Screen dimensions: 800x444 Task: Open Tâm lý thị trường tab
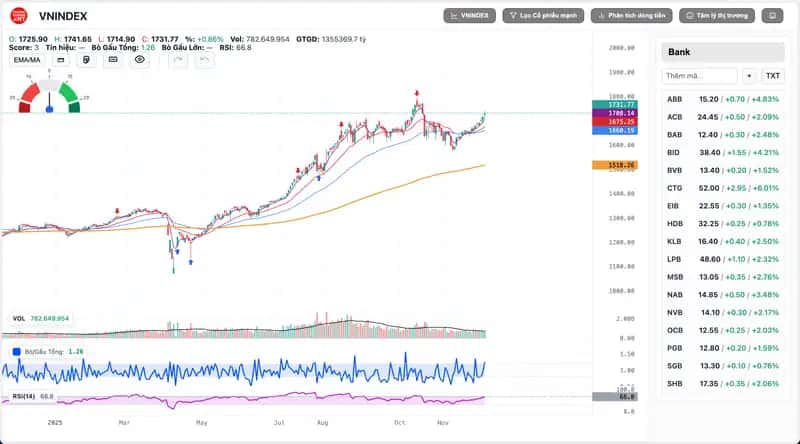point(716,16)
